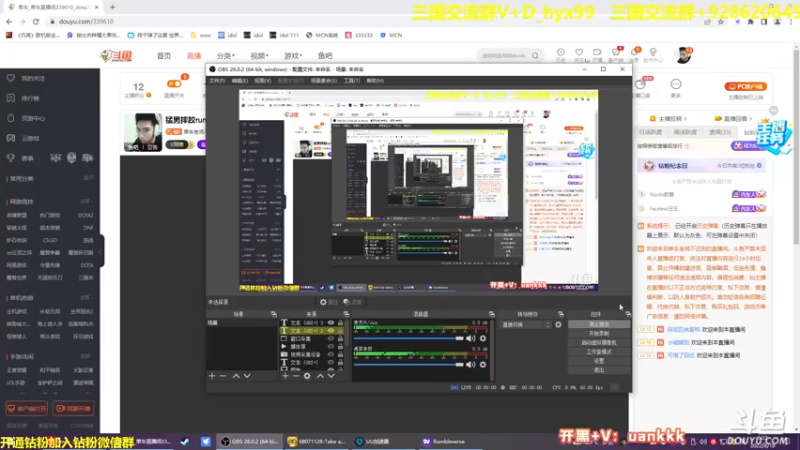
Task: Toggle the live broadcast switch 直播开关
Action: pyautogui.click(x=174, y=84)
